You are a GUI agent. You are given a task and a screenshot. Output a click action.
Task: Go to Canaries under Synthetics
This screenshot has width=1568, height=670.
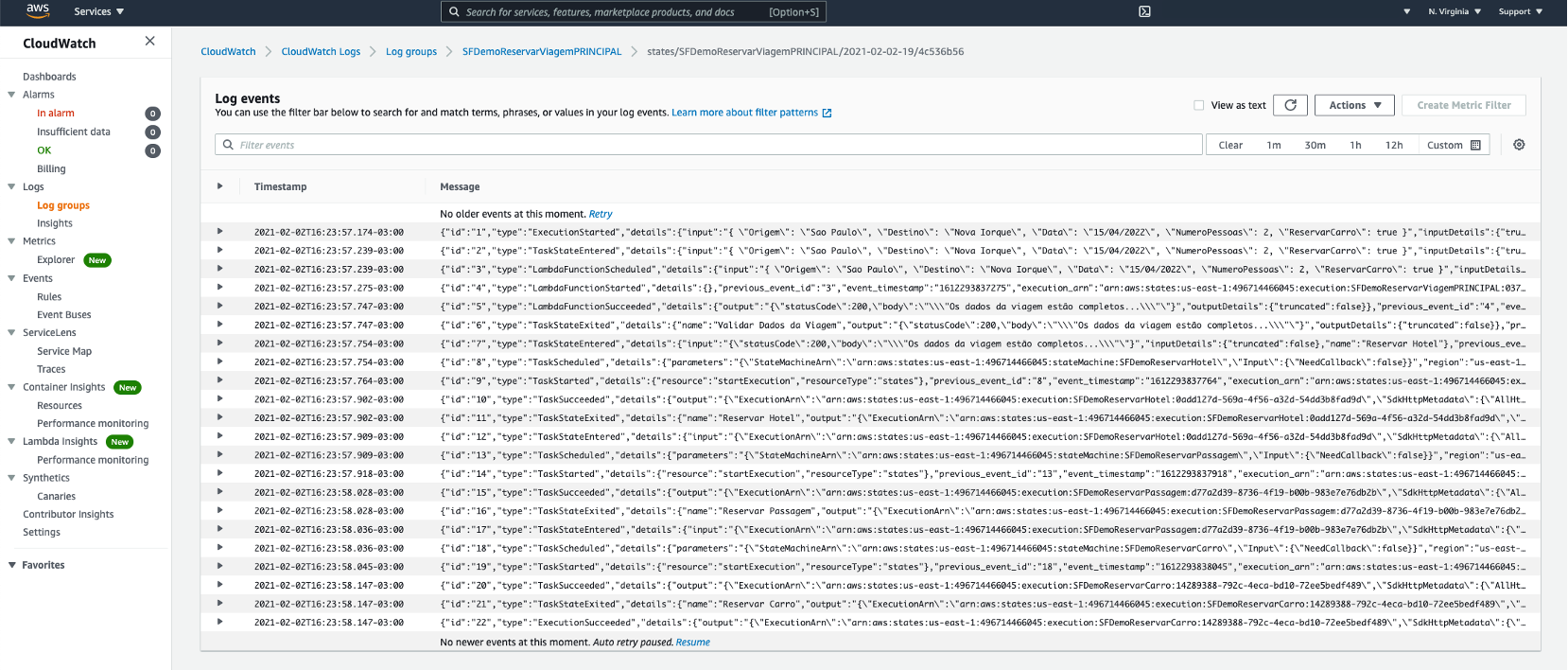[56, 497]
